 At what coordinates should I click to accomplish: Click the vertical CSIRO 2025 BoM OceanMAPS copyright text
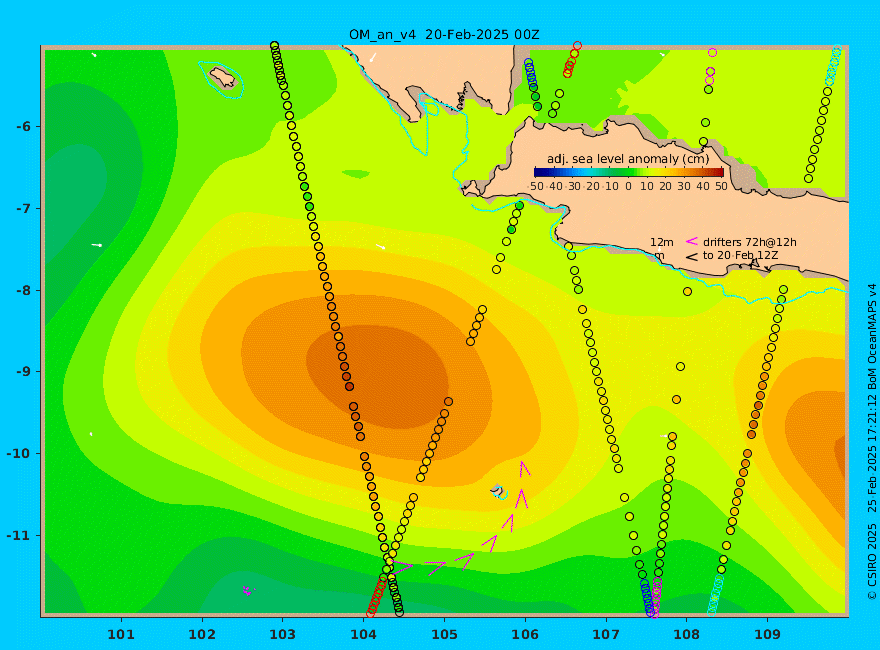872,442
